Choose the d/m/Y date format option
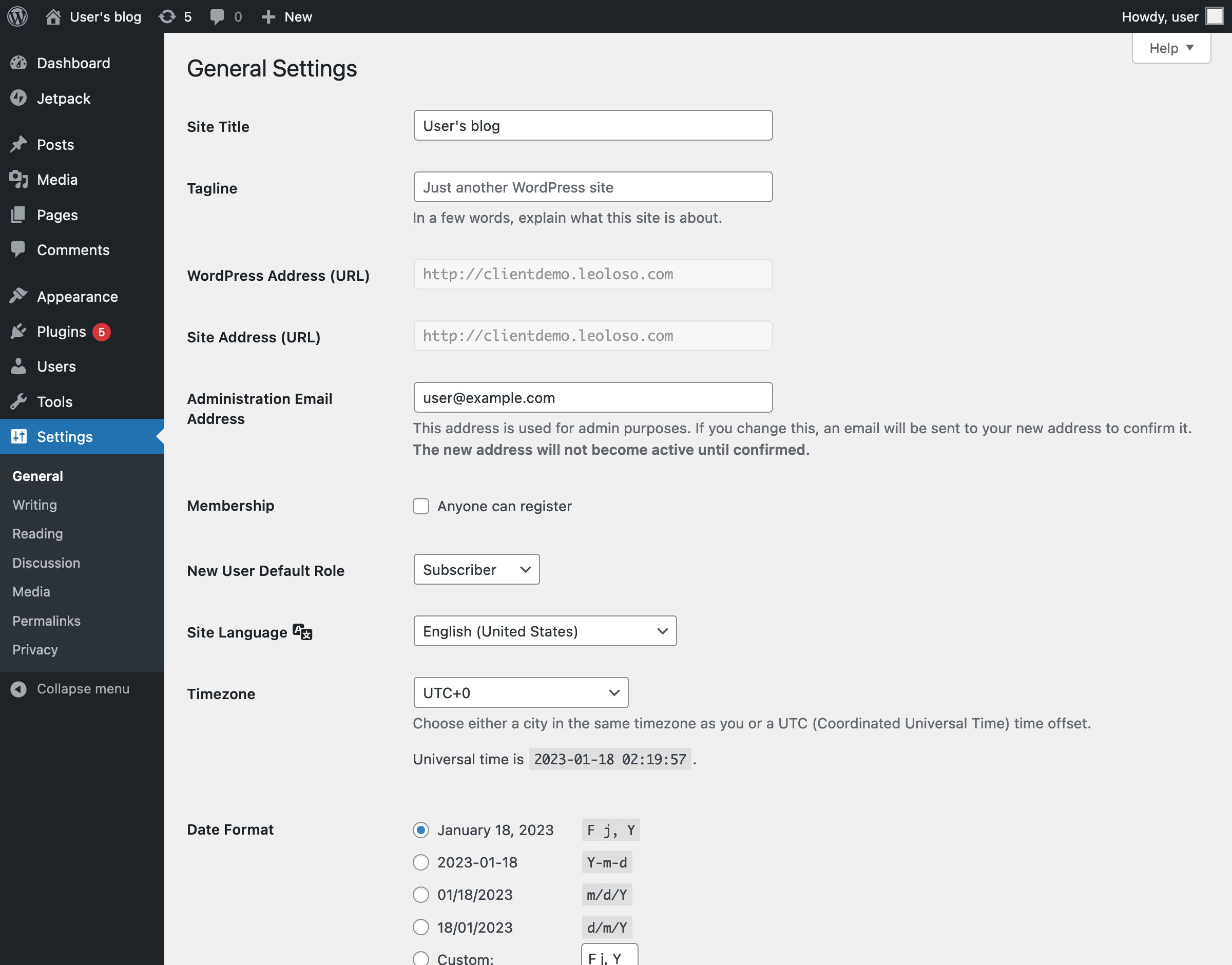 420,927
